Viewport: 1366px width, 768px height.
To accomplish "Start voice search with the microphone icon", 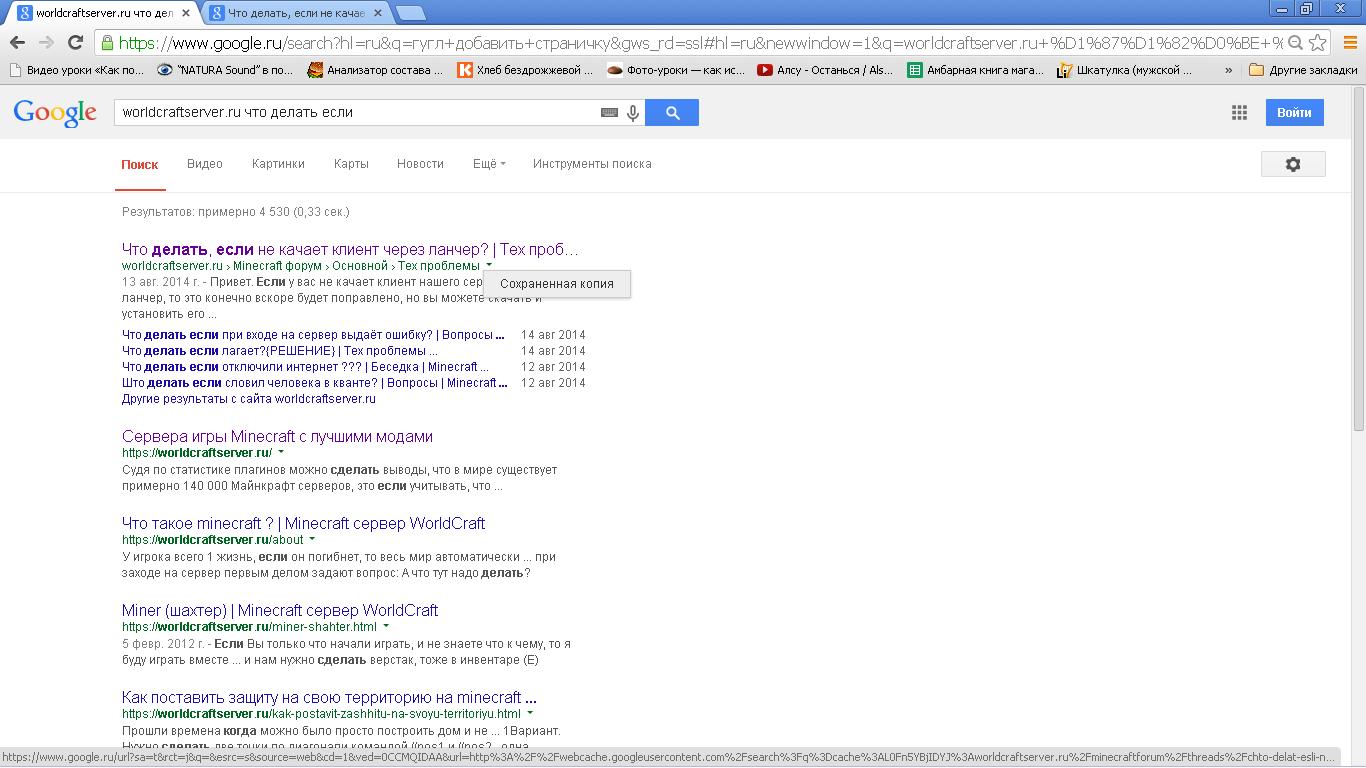I will (x=633, y=113).
